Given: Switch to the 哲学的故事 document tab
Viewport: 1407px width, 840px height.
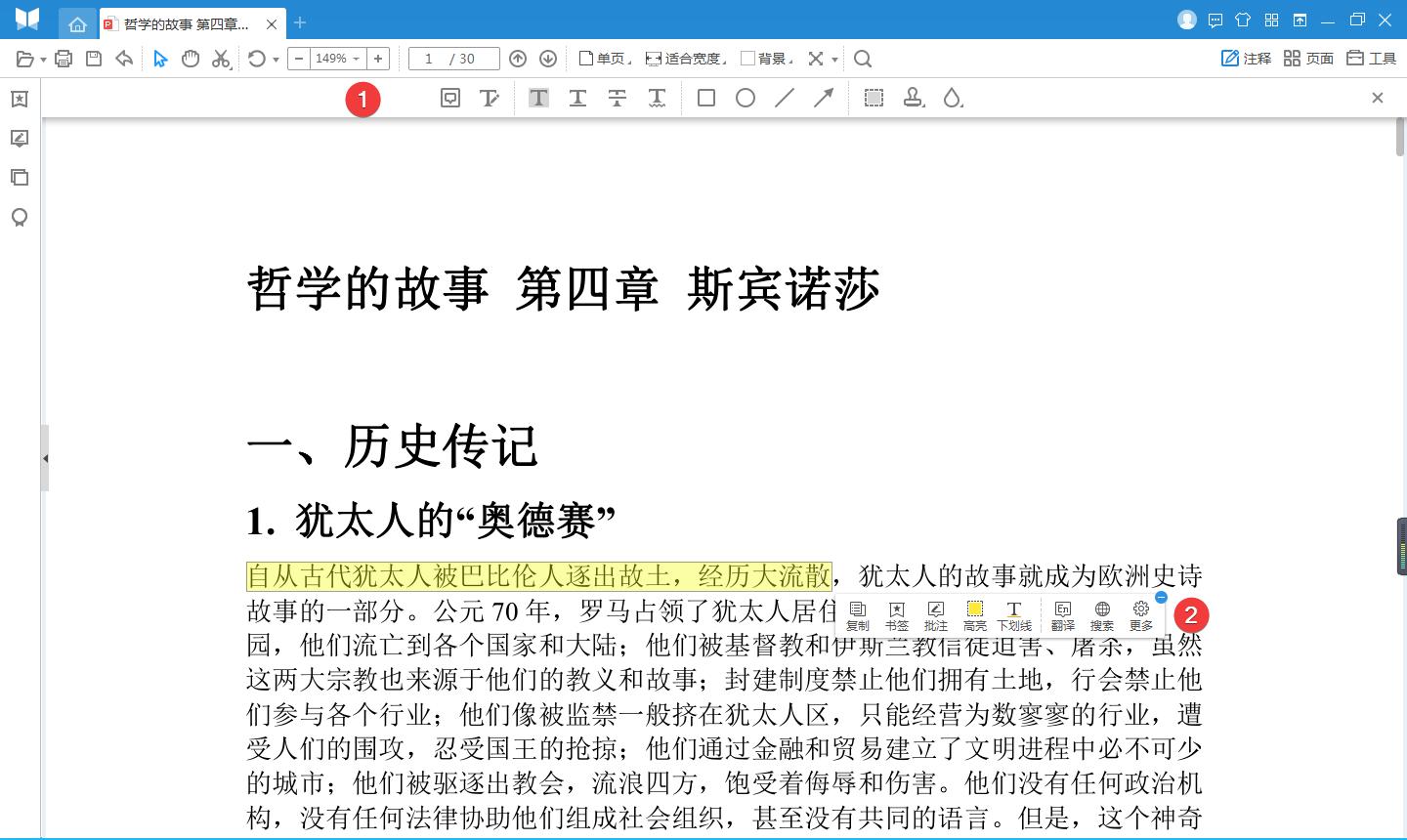Looking at the screenshot, I should 186,22.
